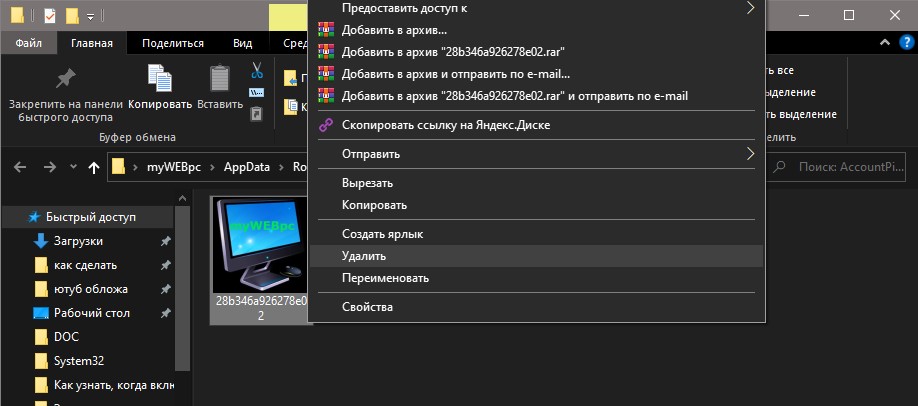The width and height of the screenshot is (918, 406).
Task: Click the WinRAR icon beside Добавить в архив...
Action: (325, 29)
